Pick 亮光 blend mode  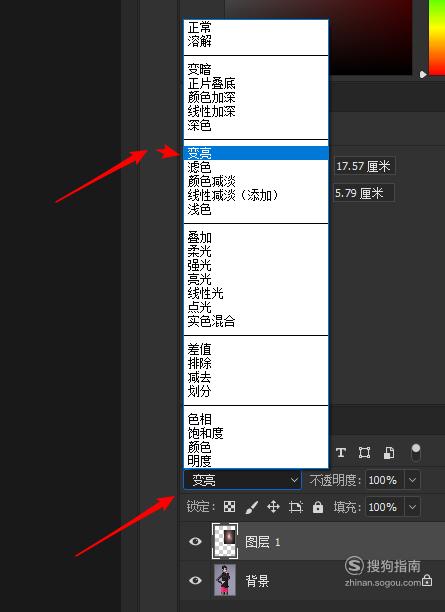click(x=256, y=279)
